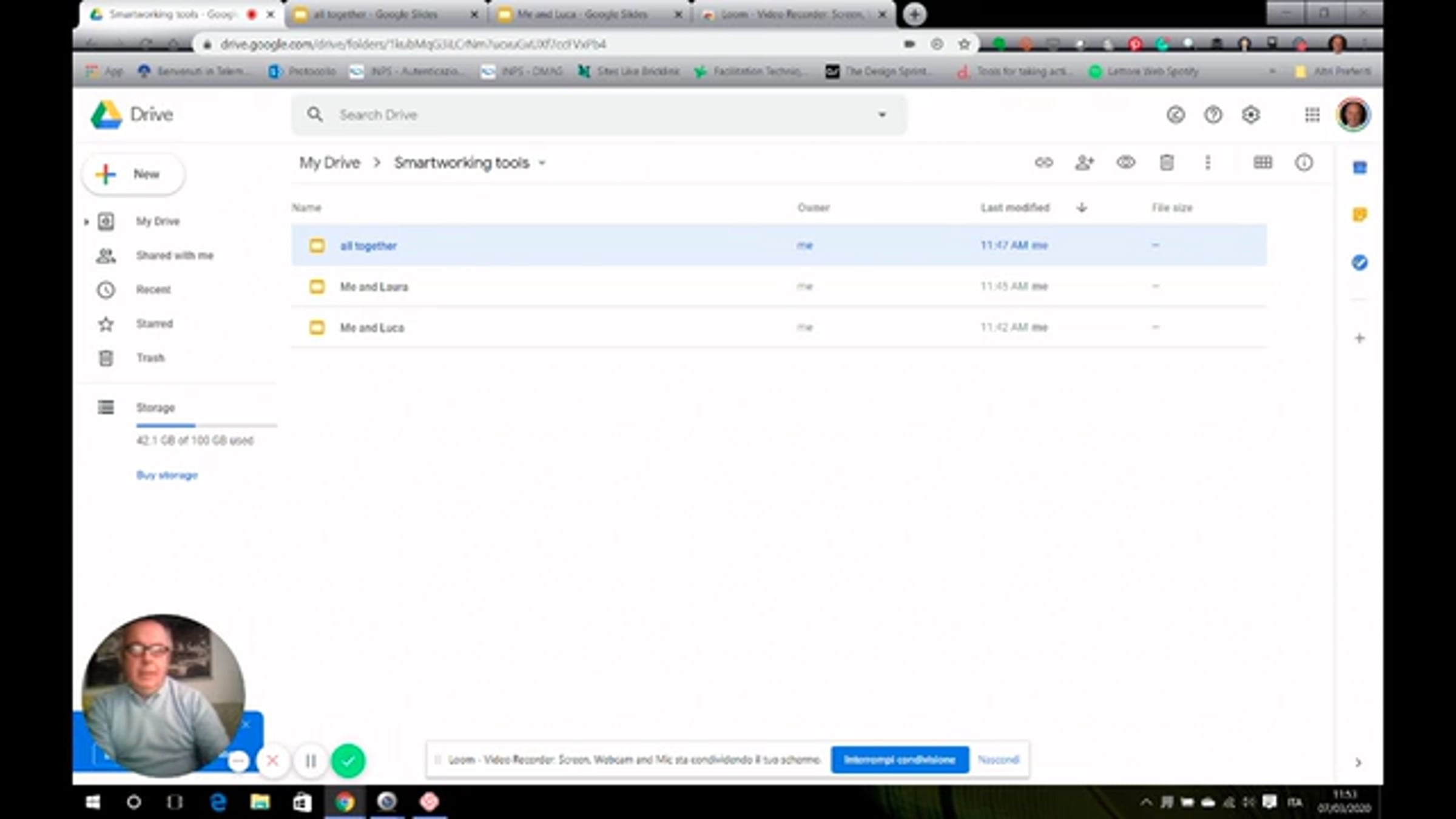Pause the Loom recording

point(311,761)
